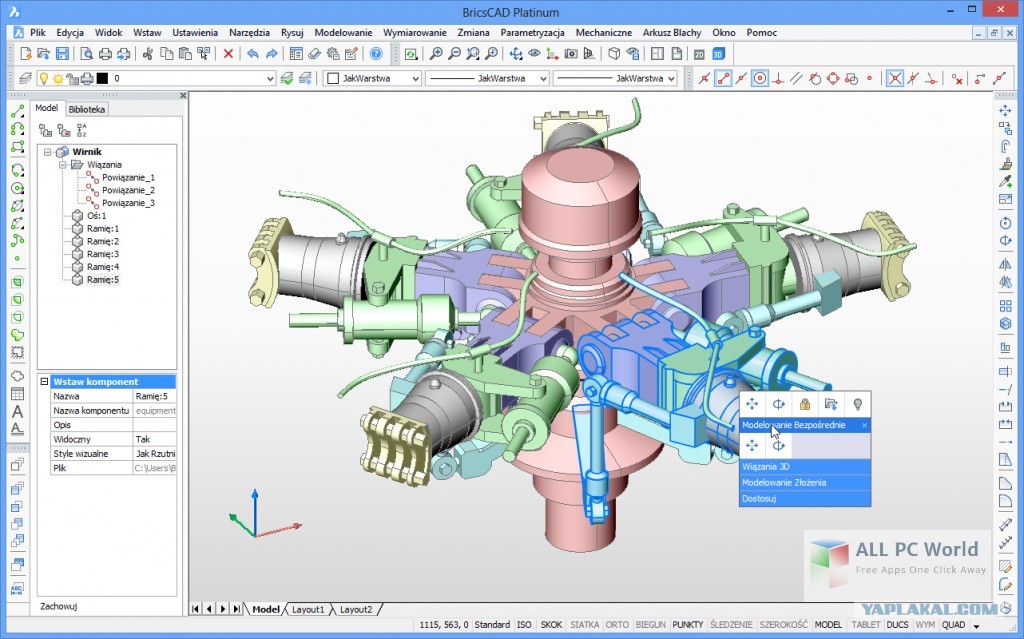Click the black layer color swatch
The width and height of the screenshot is (1024, 639).
point(102,78)
